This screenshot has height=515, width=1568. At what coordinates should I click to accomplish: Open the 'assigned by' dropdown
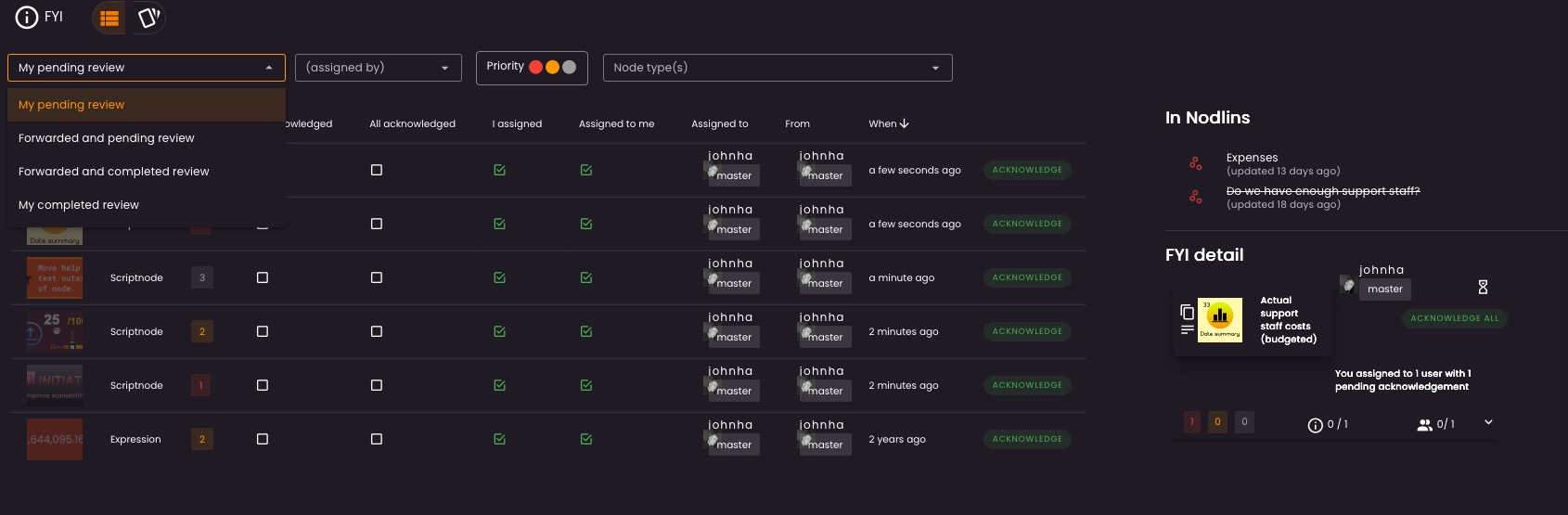(x=378, y=68)
